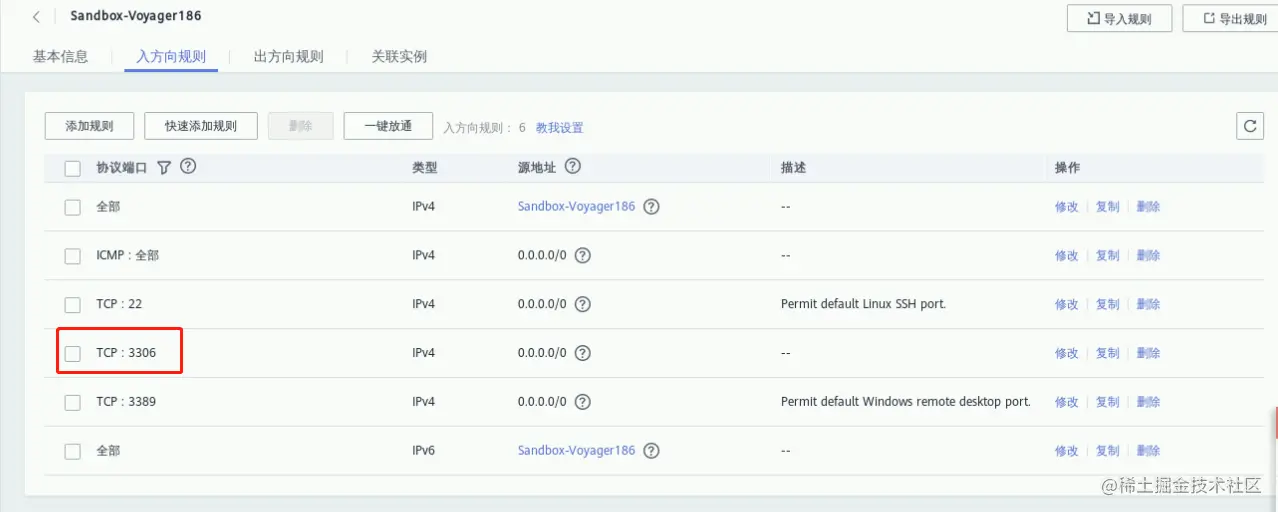Viewport: 1278px width, 512px height.
Task: Click 修改 for the IPv4 全部 rule
Action: (1066, 207)
